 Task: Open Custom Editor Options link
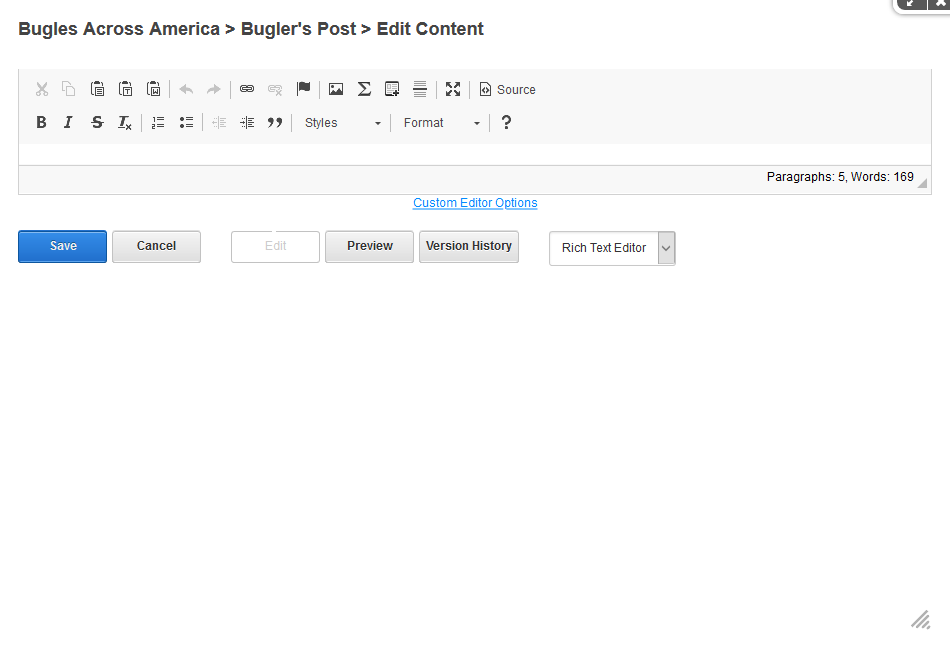pos(475,203)
